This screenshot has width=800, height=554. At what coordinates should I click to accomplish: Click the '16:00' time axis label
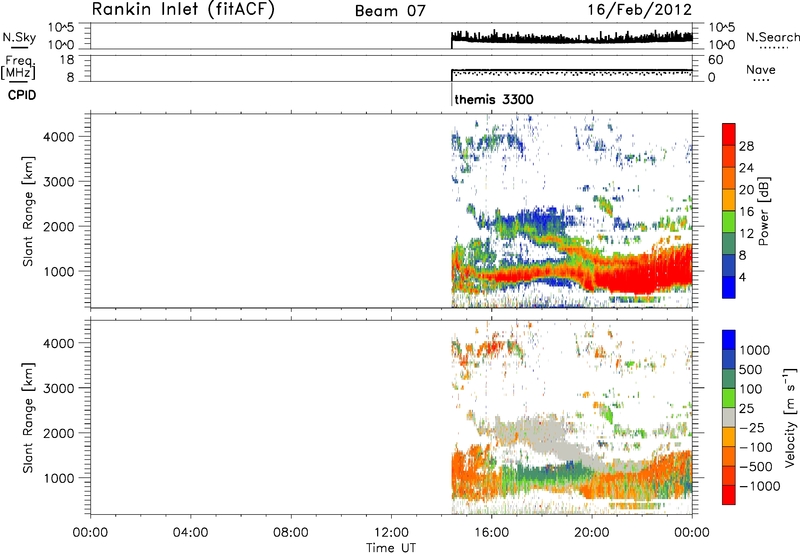pos(491,533)
